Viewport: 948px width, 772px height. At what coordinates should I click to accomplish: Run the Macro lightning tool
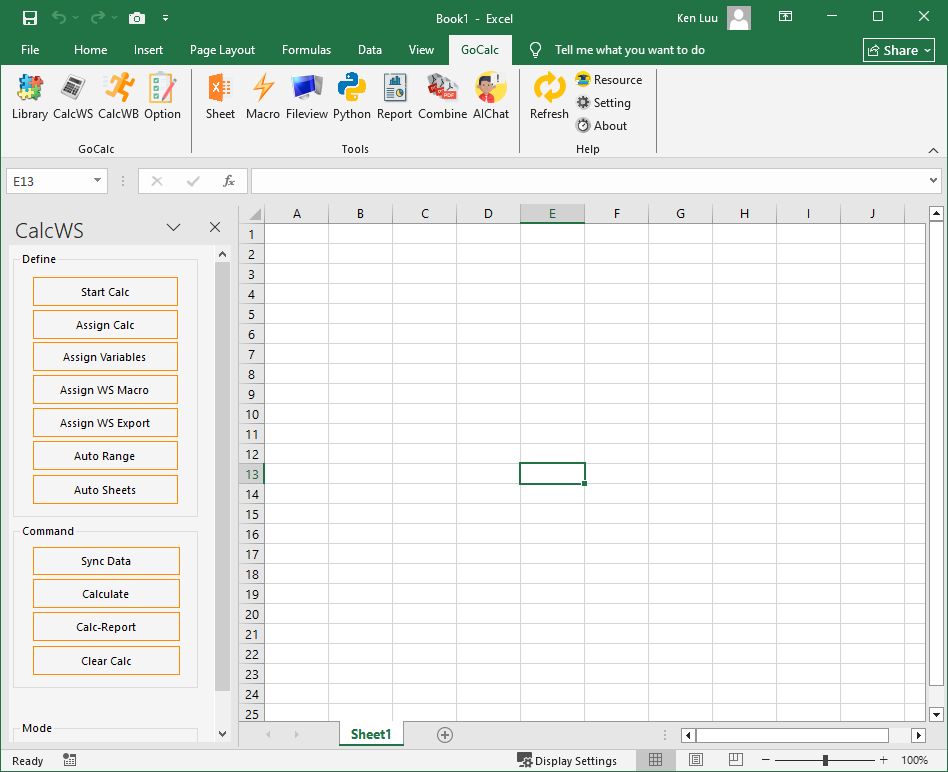pos(263,97)
